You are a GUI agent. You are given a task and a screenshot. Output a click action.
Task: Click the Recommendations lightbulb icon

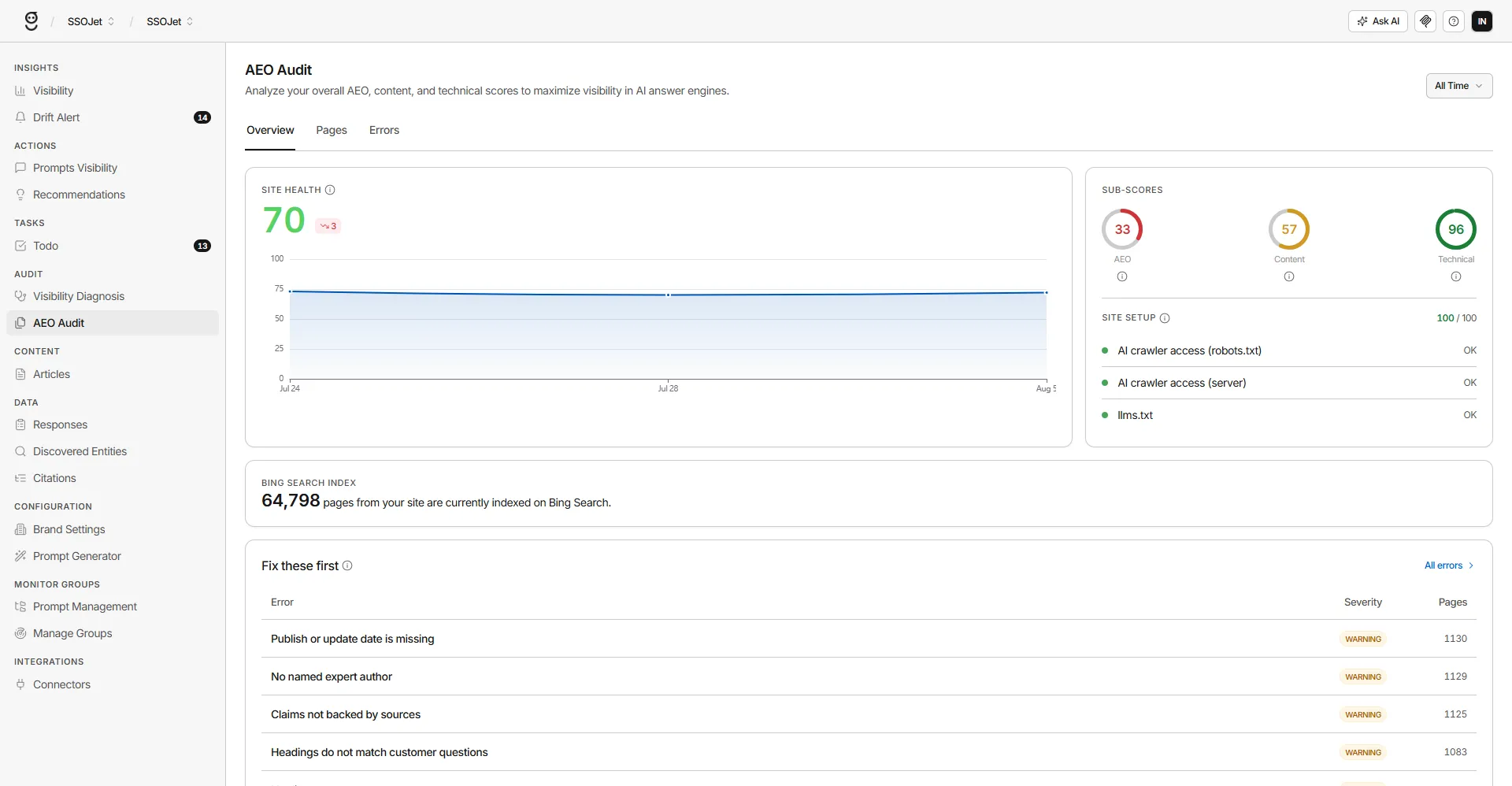point(20,195)
